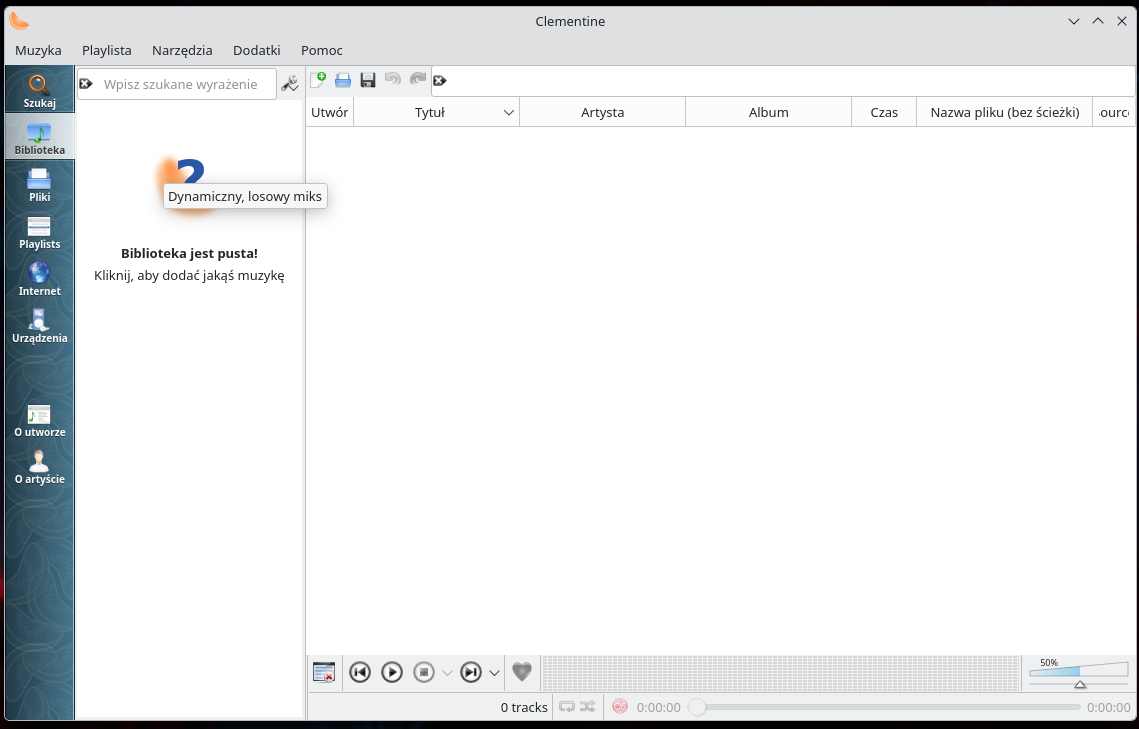Open the Pliki file browser panel

(x=39, y=184)
